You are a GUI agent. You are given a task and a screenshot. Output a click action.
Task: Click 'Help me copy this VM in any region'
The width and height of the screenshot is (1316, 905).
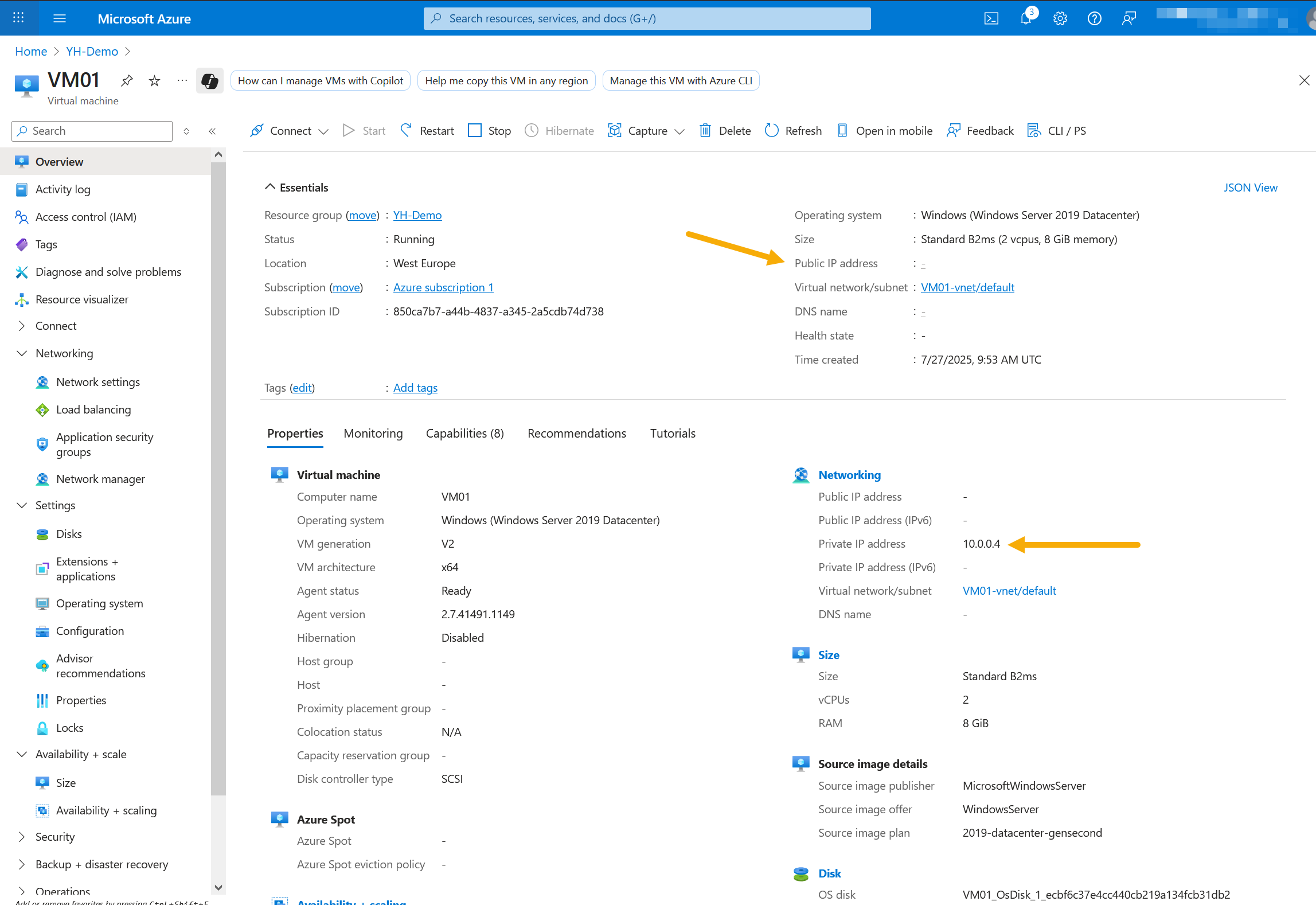[506, 80]
